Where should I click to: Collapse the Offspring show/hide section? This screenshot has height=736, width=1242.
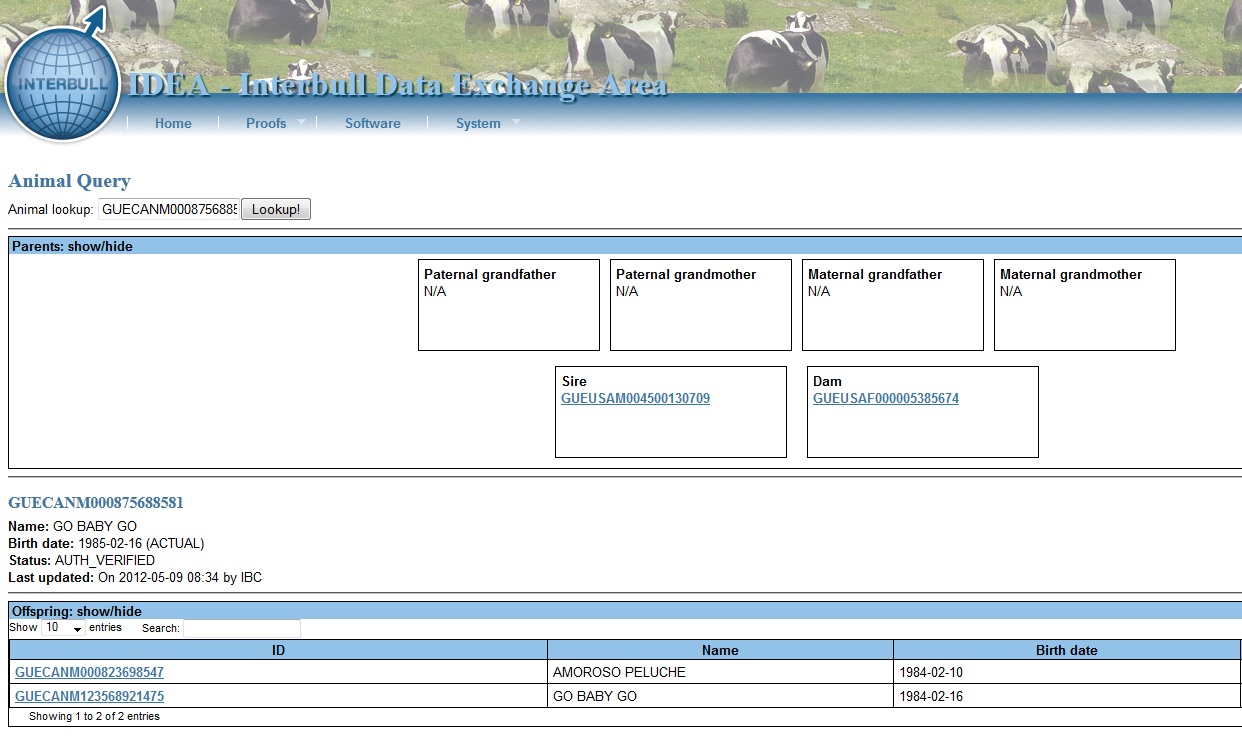[76, 611]
